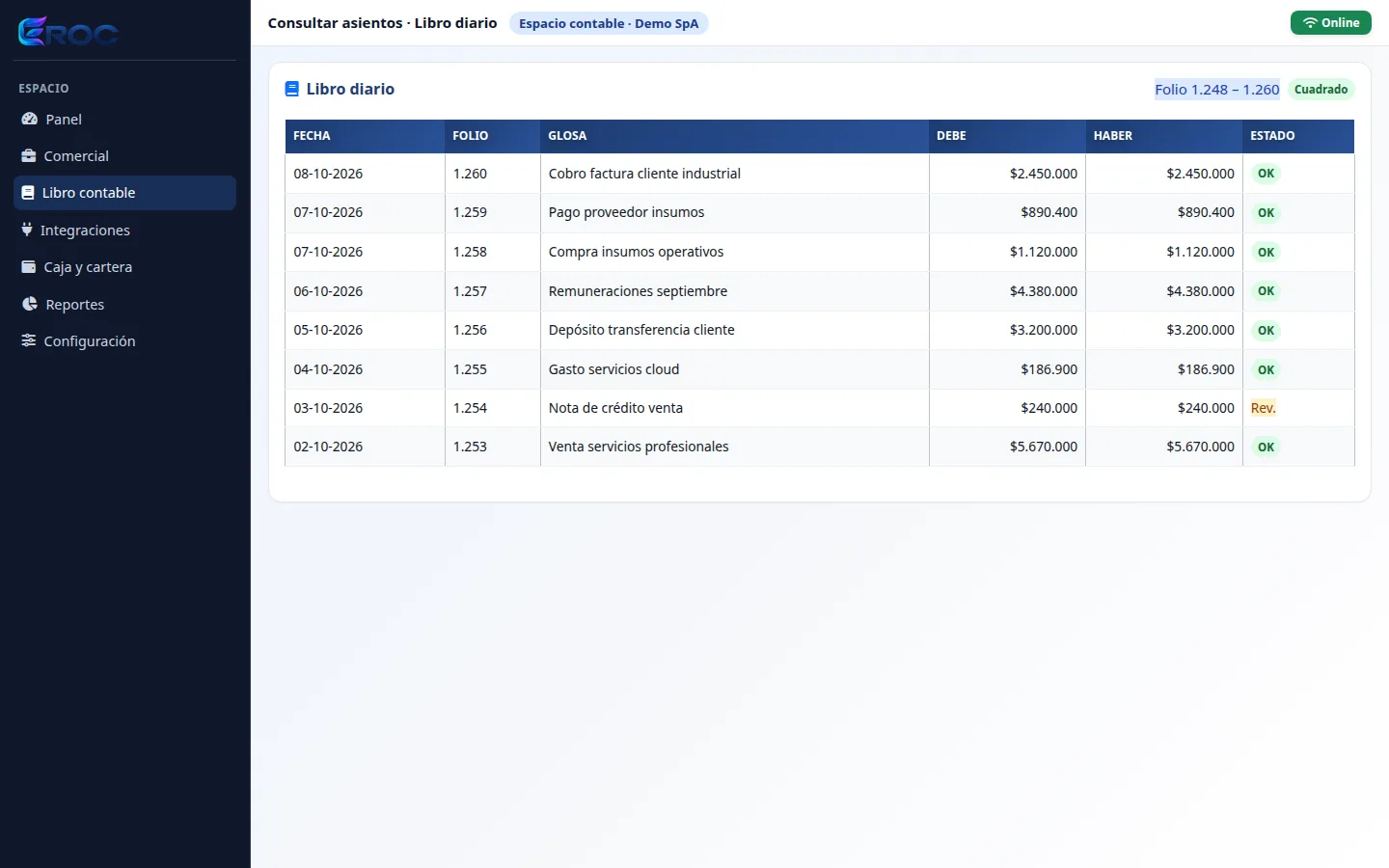The height and width of the screenshot is (868, 1389).
Task: Open Caja y cartera section
Action: click(x=124, y=266)
